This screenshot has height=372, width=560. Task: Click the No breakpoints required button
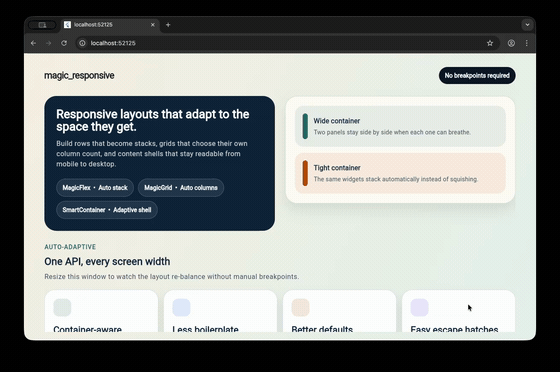(477, 76)
